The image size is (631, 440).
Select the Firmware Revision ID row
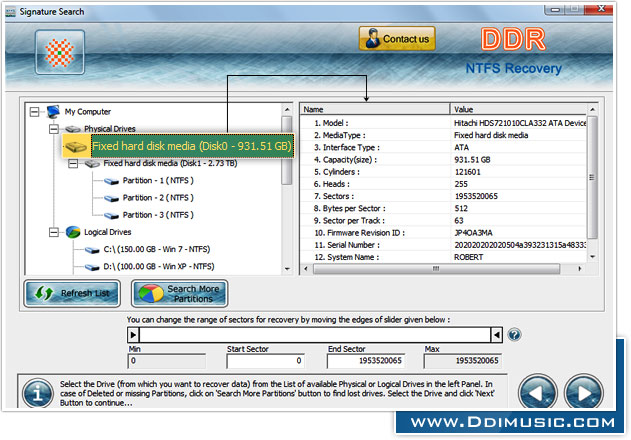click(444, 233)
